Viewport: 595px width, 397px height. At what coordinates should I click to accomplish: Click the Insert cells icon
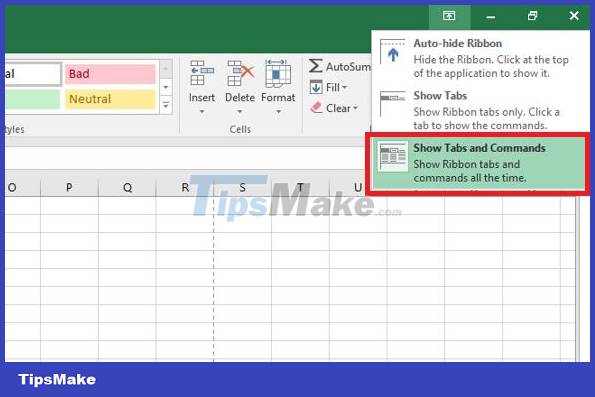202,73
